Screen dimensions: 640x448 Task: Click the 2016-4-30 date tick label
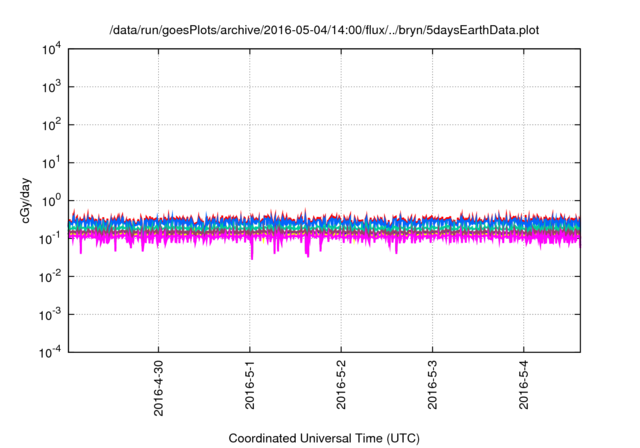158,388
